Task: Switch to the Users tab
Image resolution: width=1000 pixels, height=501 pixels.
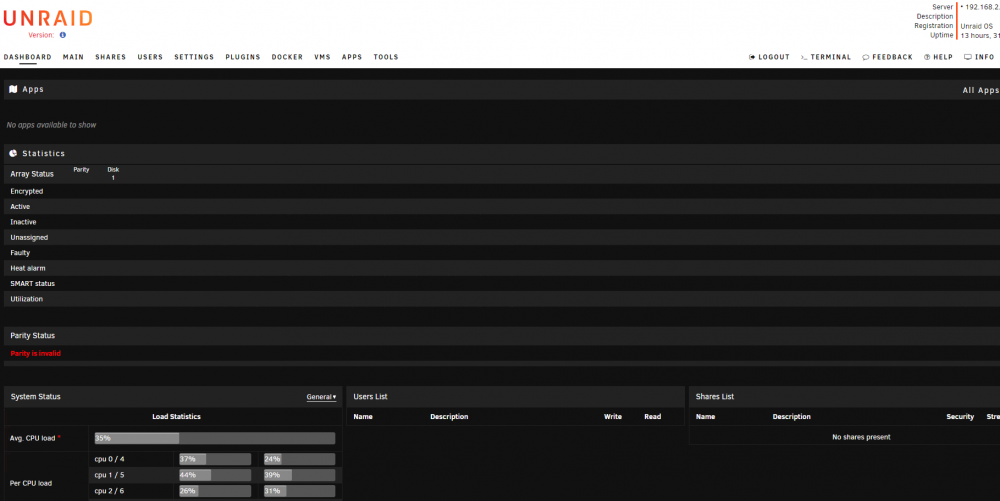Action: click(150, 57)
